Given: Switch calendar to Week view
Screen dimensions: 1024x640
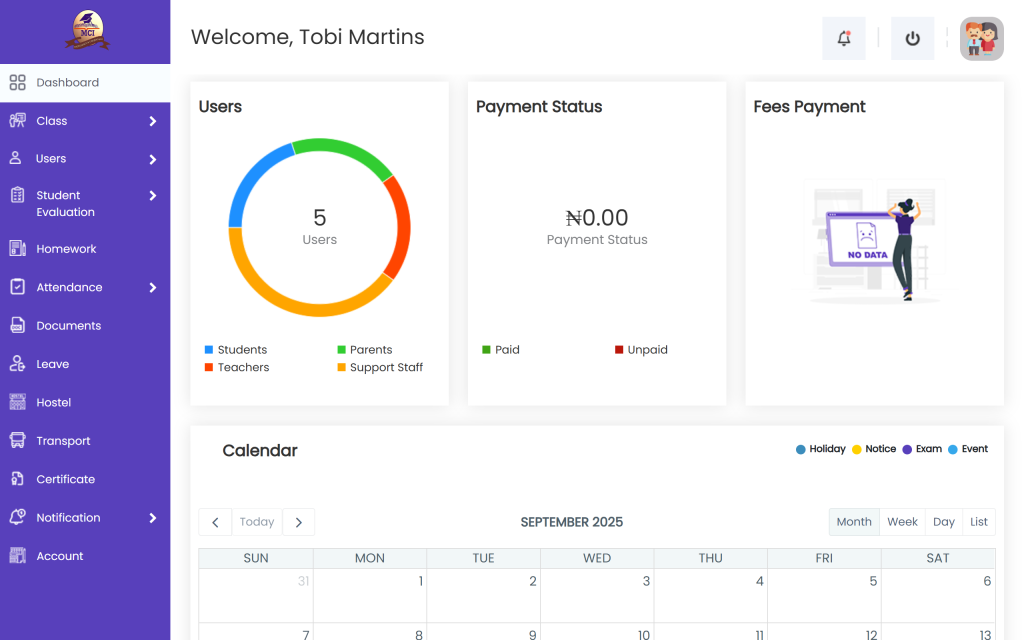Looking at the screenshot, I should [902, 522].
